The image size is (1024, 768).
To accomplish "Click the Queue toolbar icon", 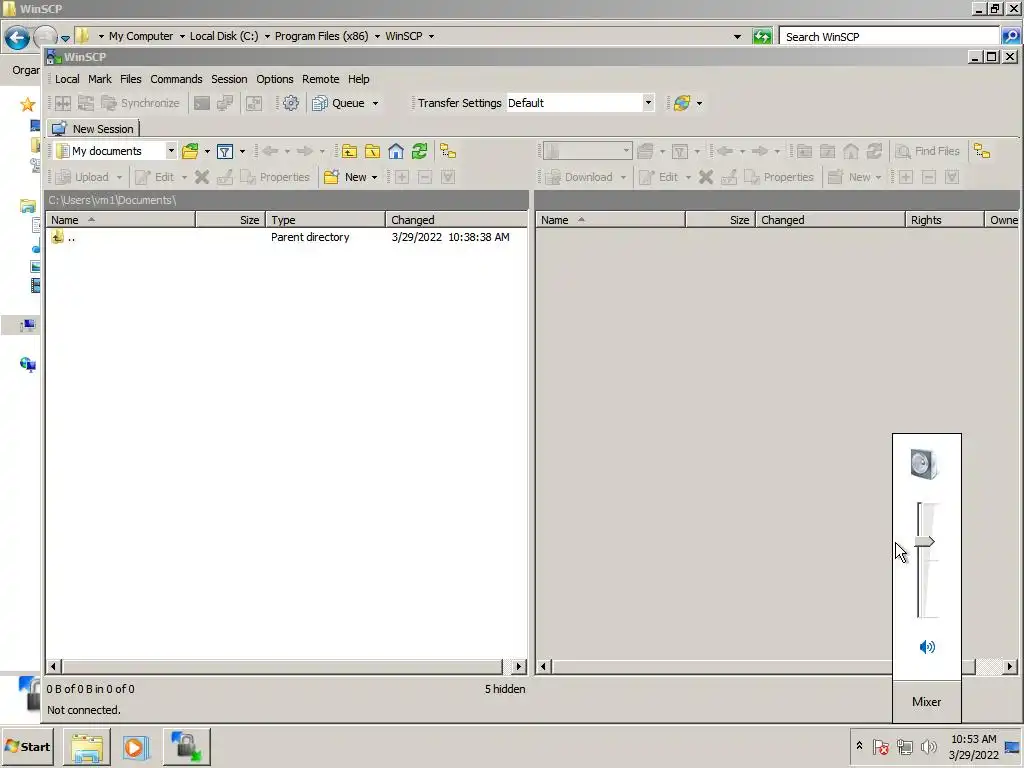I will [320, 103].
